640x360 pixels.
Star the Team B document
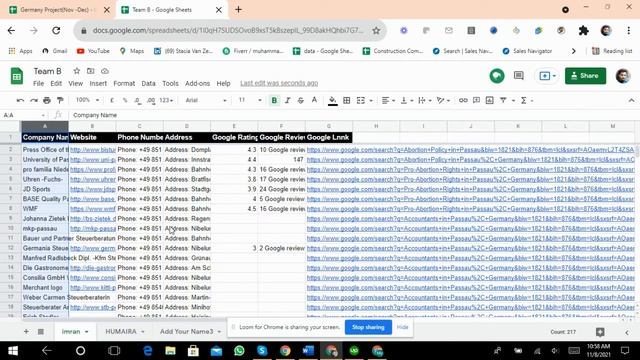pyautogui.click(x=77, y=71)
